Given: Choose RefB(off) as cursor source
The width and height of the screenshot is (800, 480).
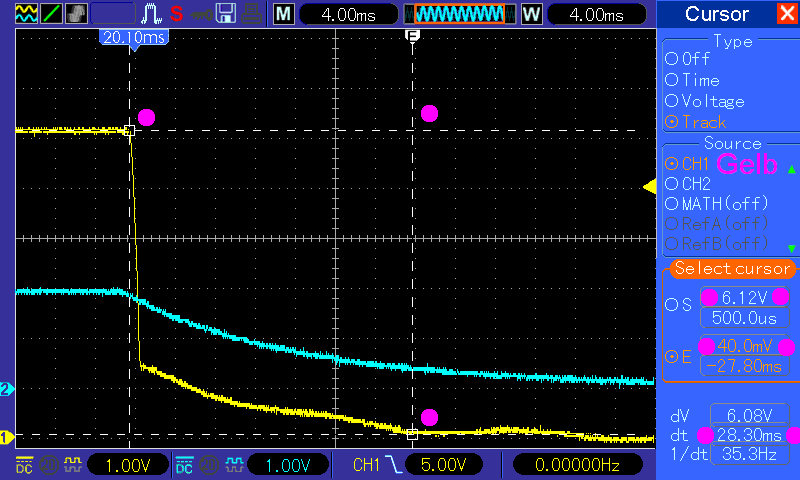Looking at the screenshot, I should 716,243.
